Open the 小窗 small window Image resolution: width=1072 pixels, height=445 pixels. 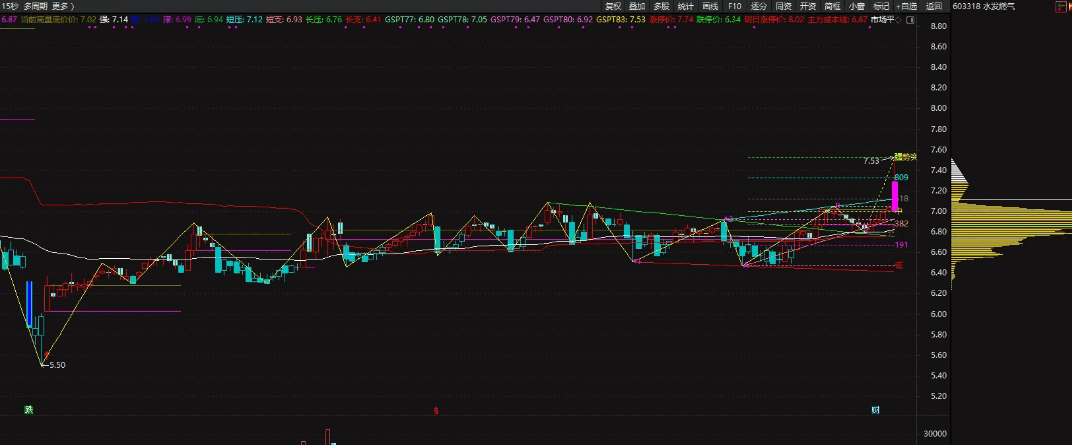857,6
